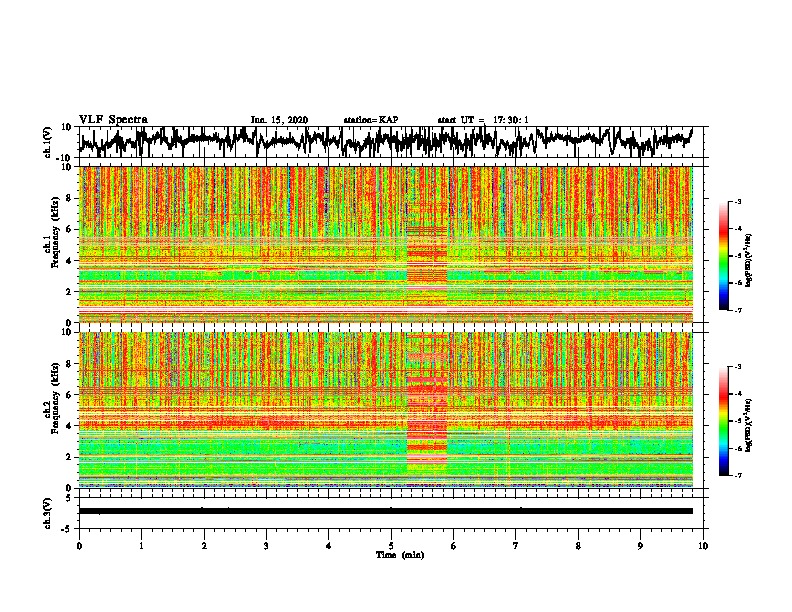Click the '-3' label on ch.2 color bar
The image size is (792, 612).
point(737,367)
